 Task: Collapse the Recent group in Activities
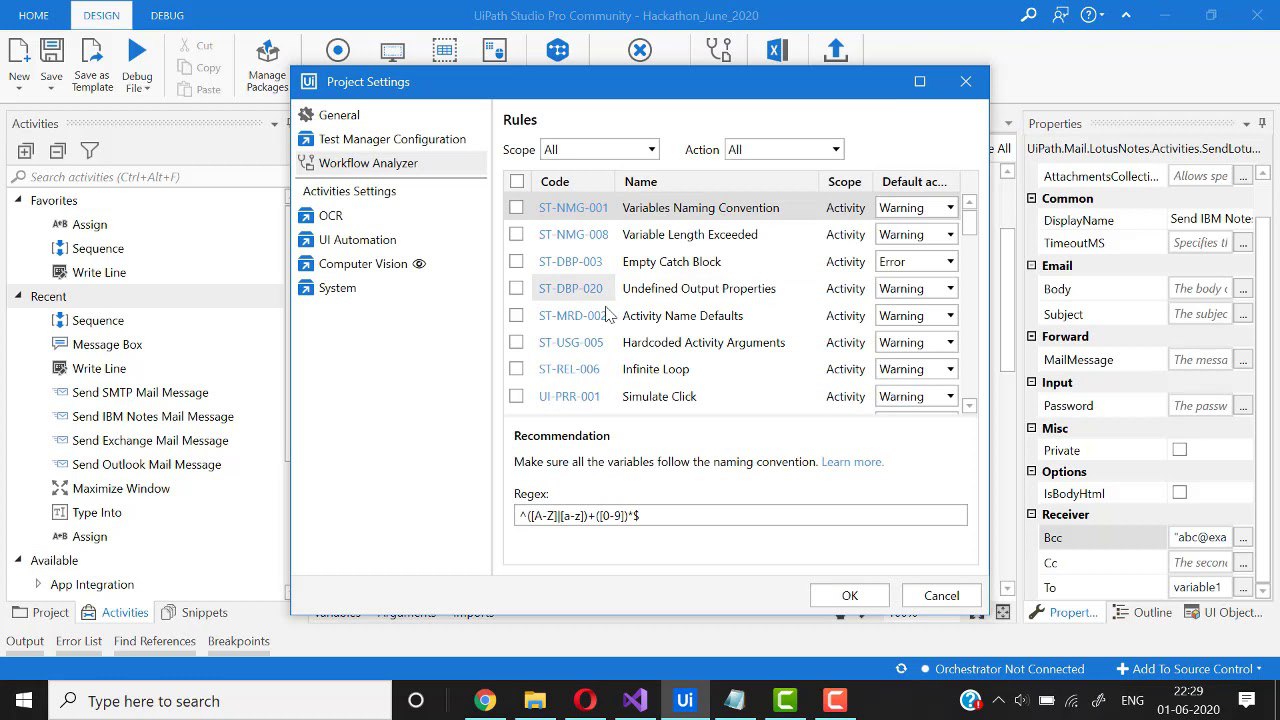click(x=18, y=296)
